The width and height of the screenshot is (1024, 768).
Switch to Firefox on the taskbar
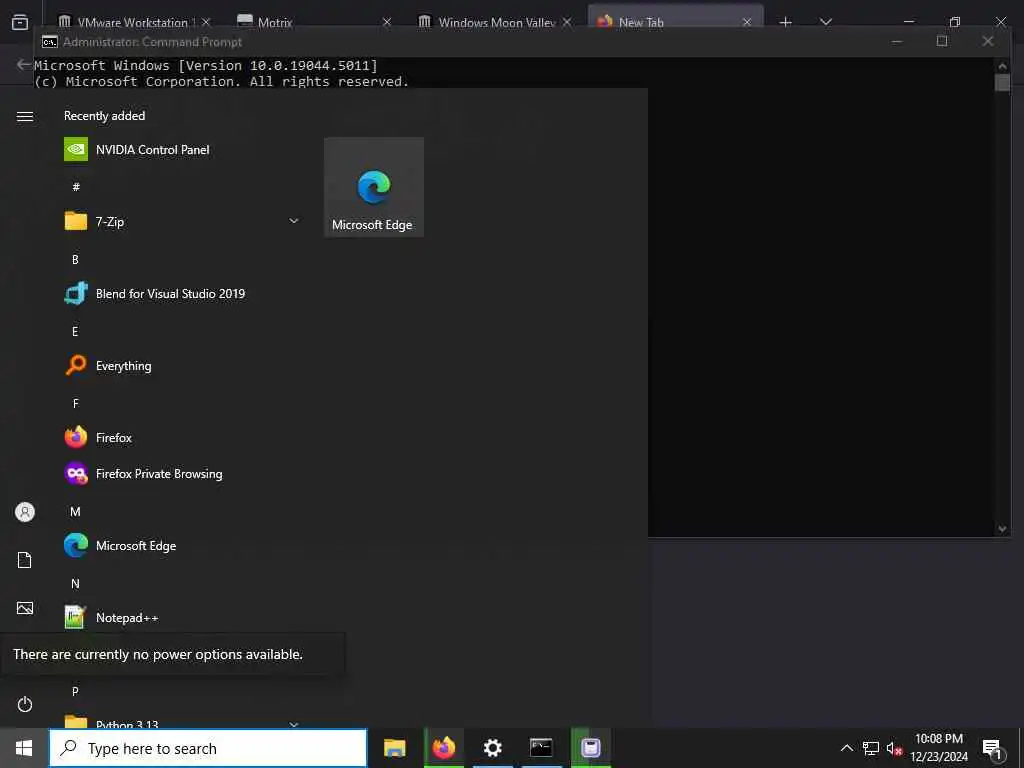pyautogui.click(x=443, y=748)
